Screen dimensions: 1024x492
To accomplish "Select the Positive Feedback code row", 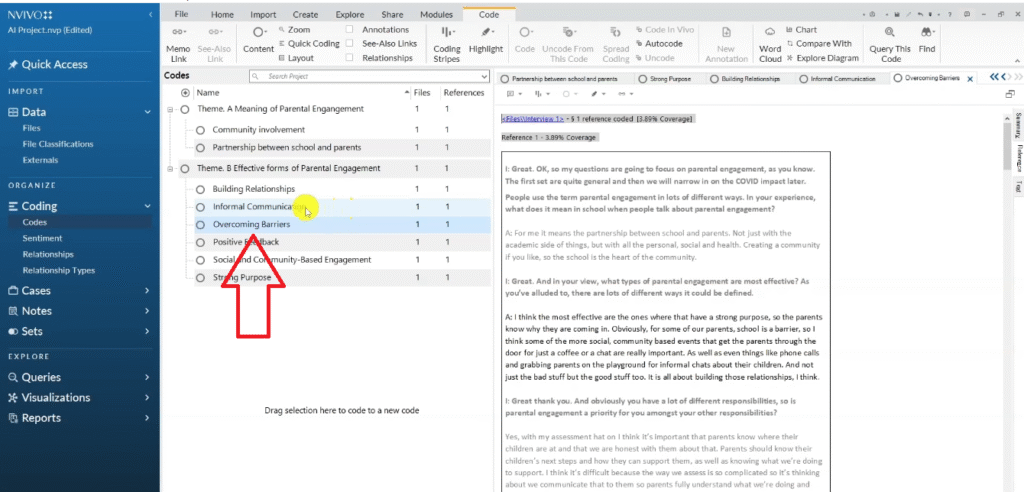I will pyautogui.click(x=246, y=242).
